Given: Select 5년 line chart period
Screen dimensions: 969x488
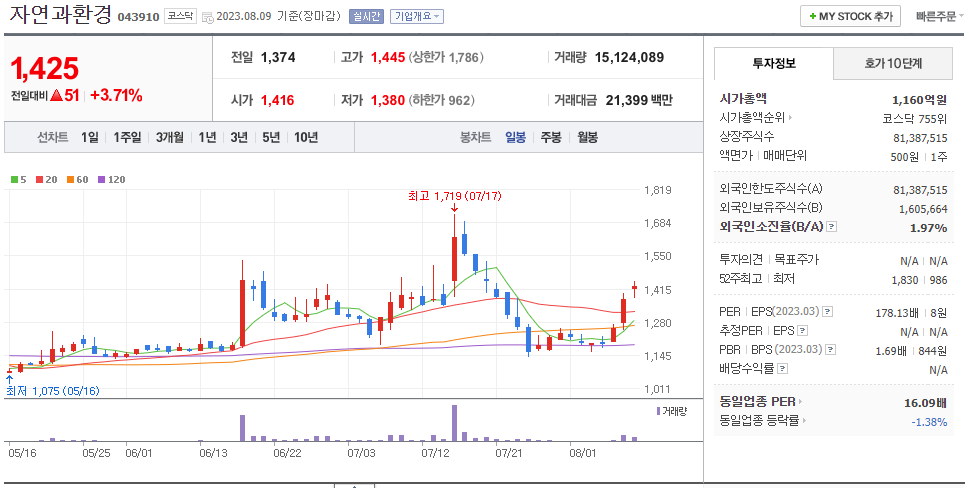Looking at the screenshot, I should tap(271, 137).
